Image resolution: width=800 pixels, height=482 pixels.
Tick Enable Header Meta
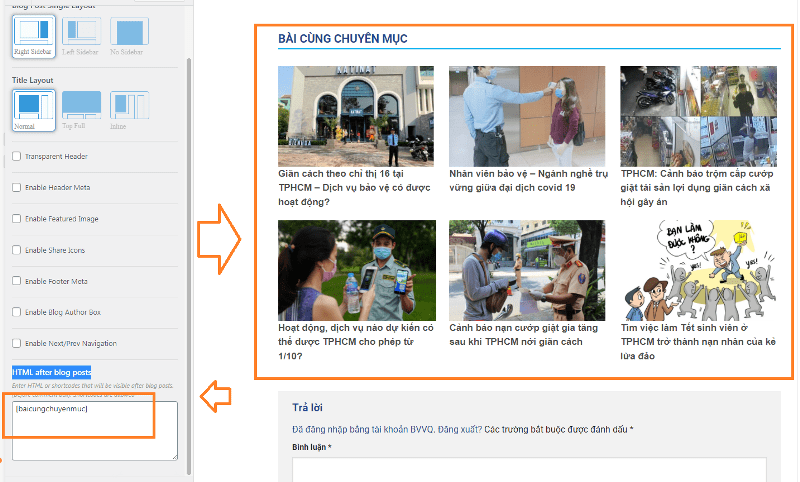(x=16, y=187)
